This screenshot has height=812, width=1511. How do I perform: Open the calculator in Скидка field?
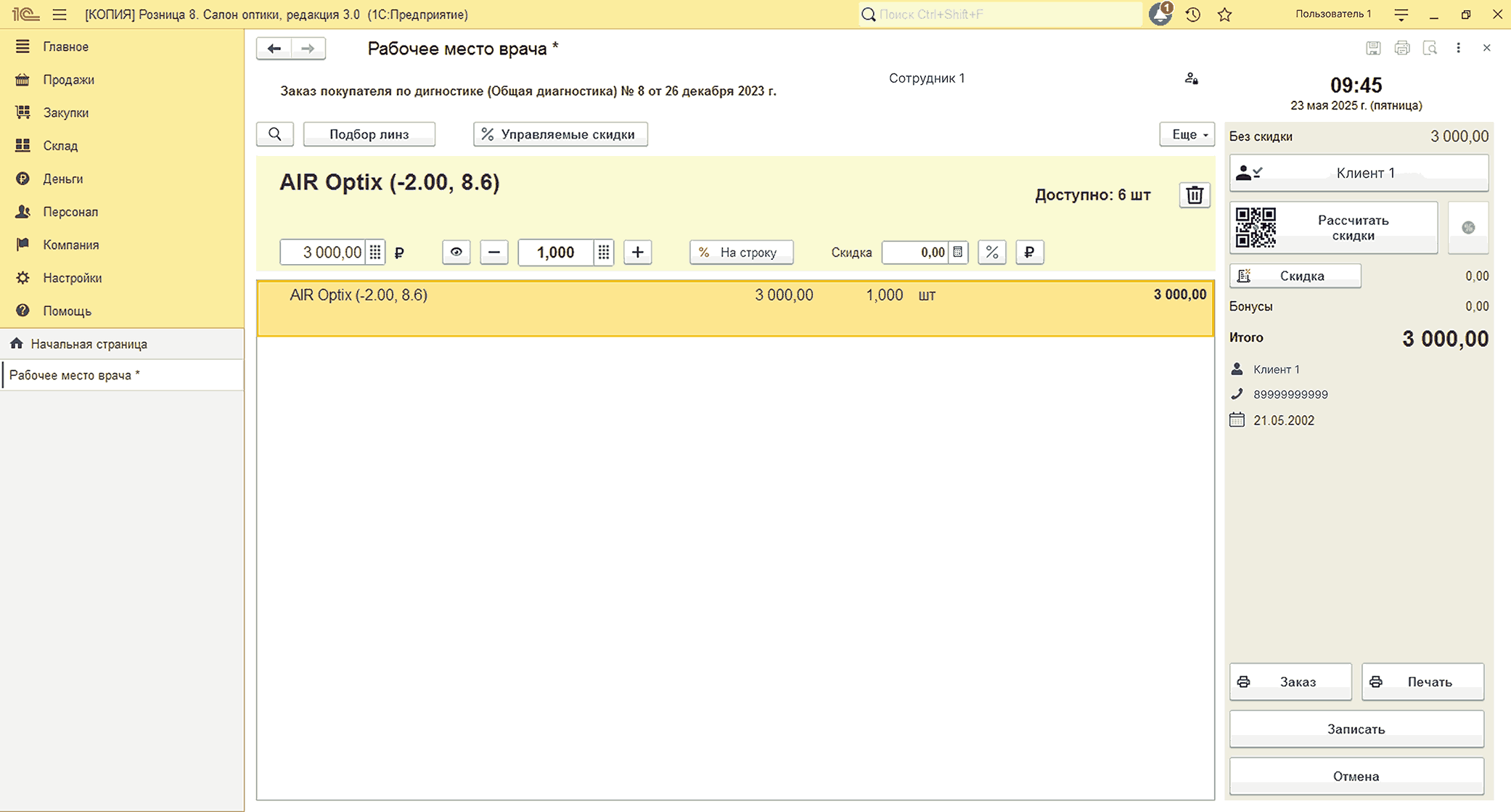tap(958, 253)
